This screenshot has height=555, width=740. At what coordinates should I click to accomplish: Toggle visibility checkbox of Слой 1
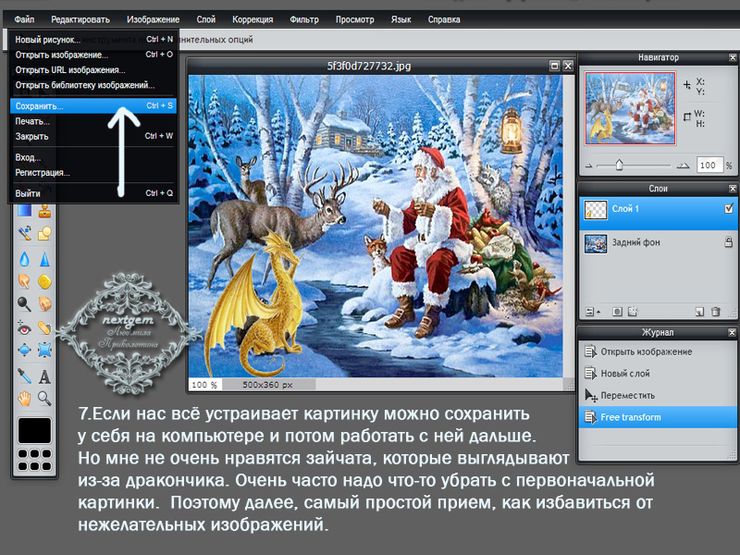pos(729,209)
